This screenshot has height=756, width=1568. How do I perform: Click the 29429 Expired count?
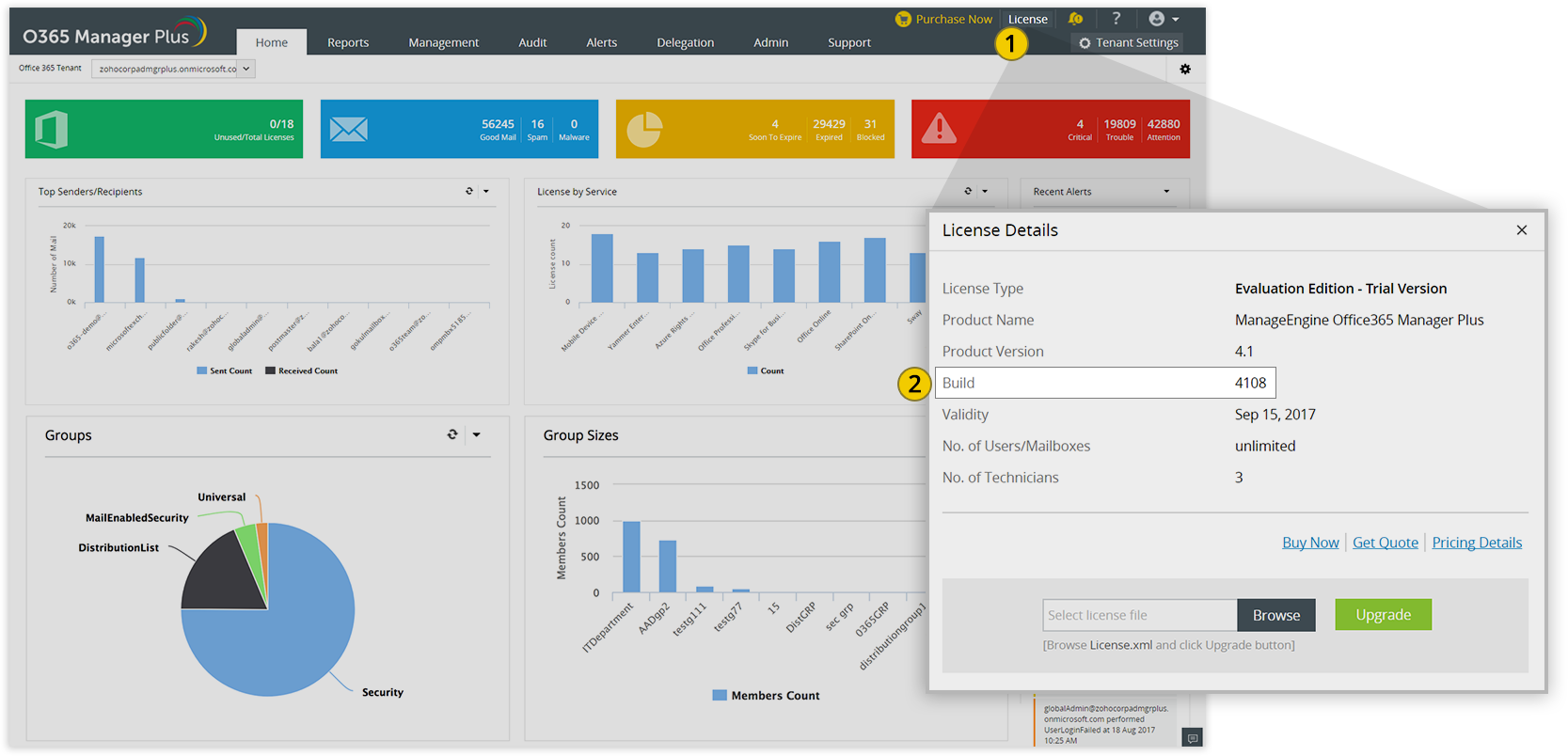pyautogui.click(x=829, y=124)
